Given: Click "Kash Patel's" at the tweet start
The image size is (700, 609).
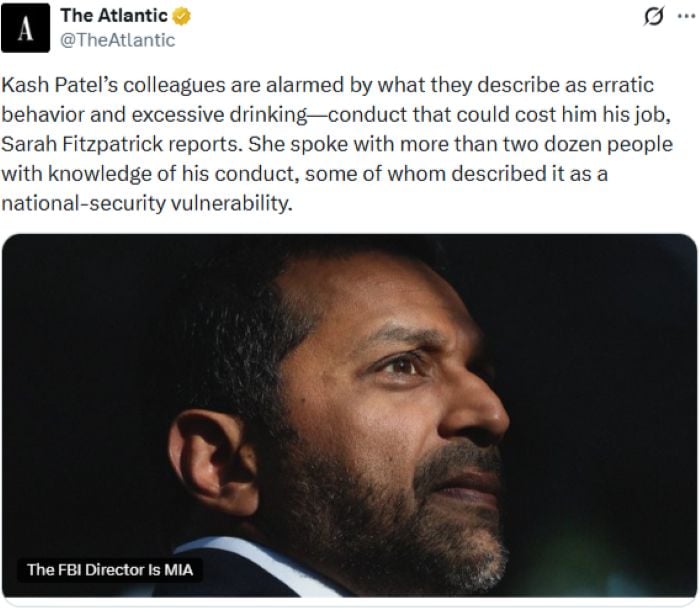Looking at the screenshot, I should coord(51,85).
